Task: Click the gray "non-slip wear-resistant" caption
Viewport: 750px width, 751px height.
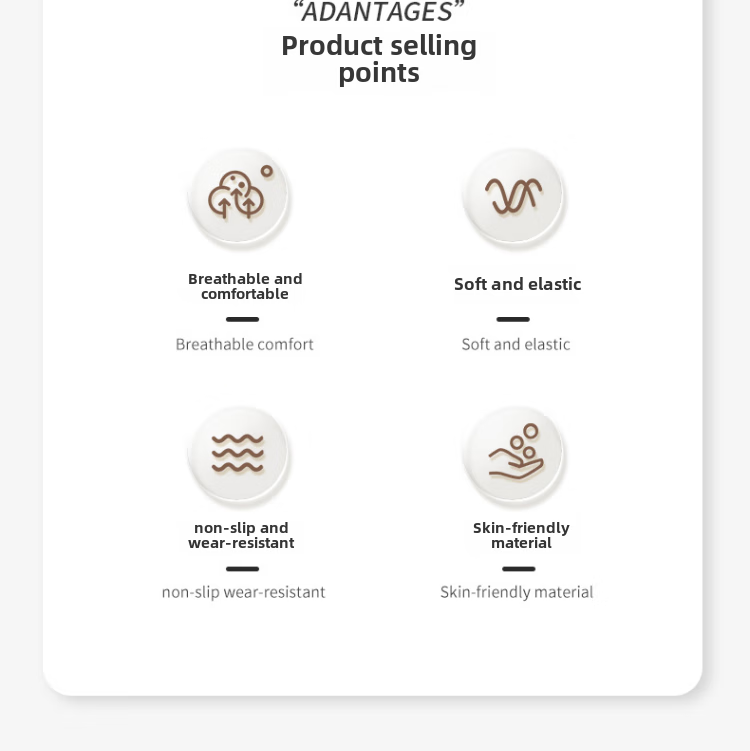Action: (x=244, y=592)
